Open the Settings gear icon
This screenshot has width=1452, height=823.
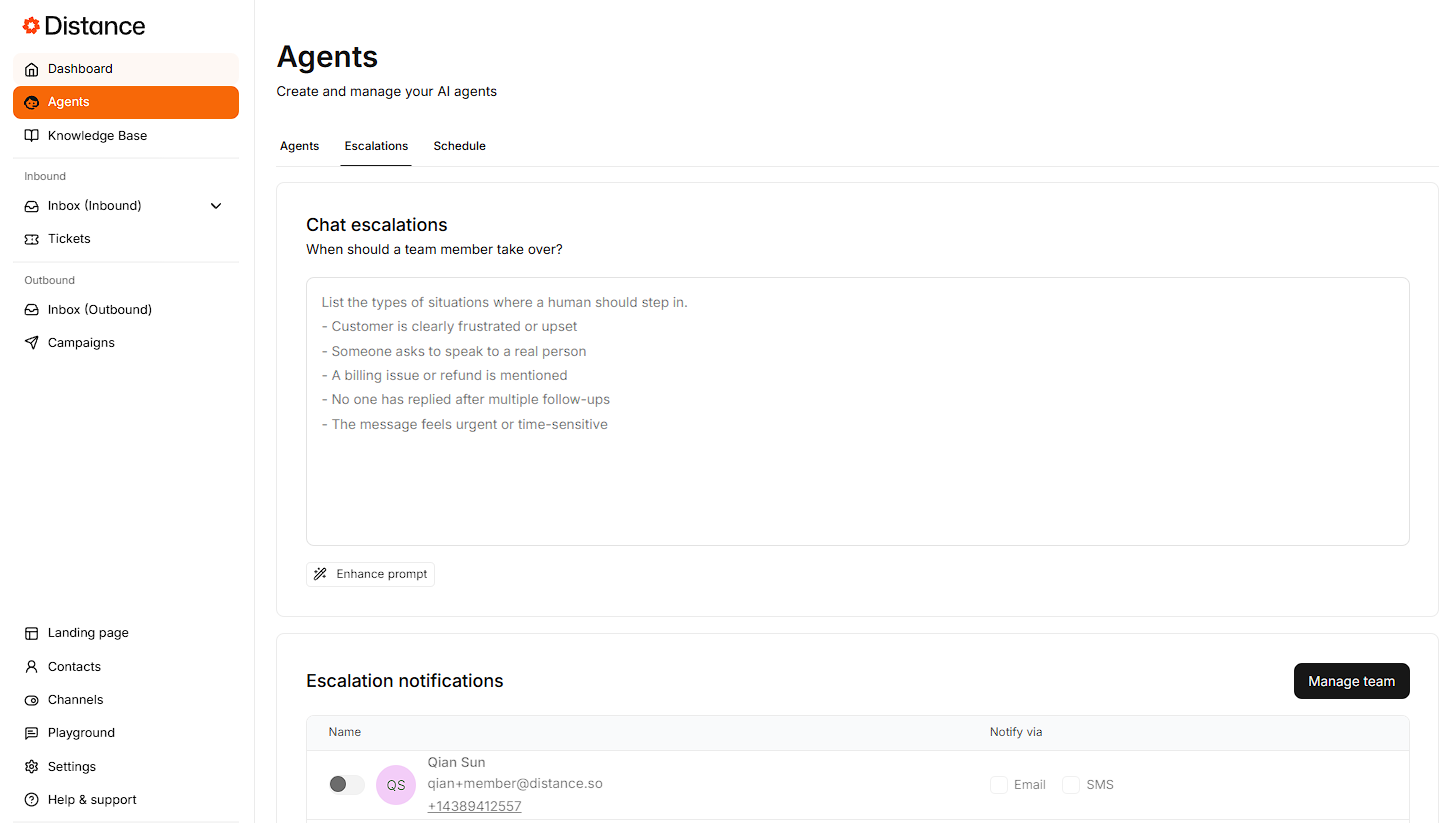(x=31, y=767)
